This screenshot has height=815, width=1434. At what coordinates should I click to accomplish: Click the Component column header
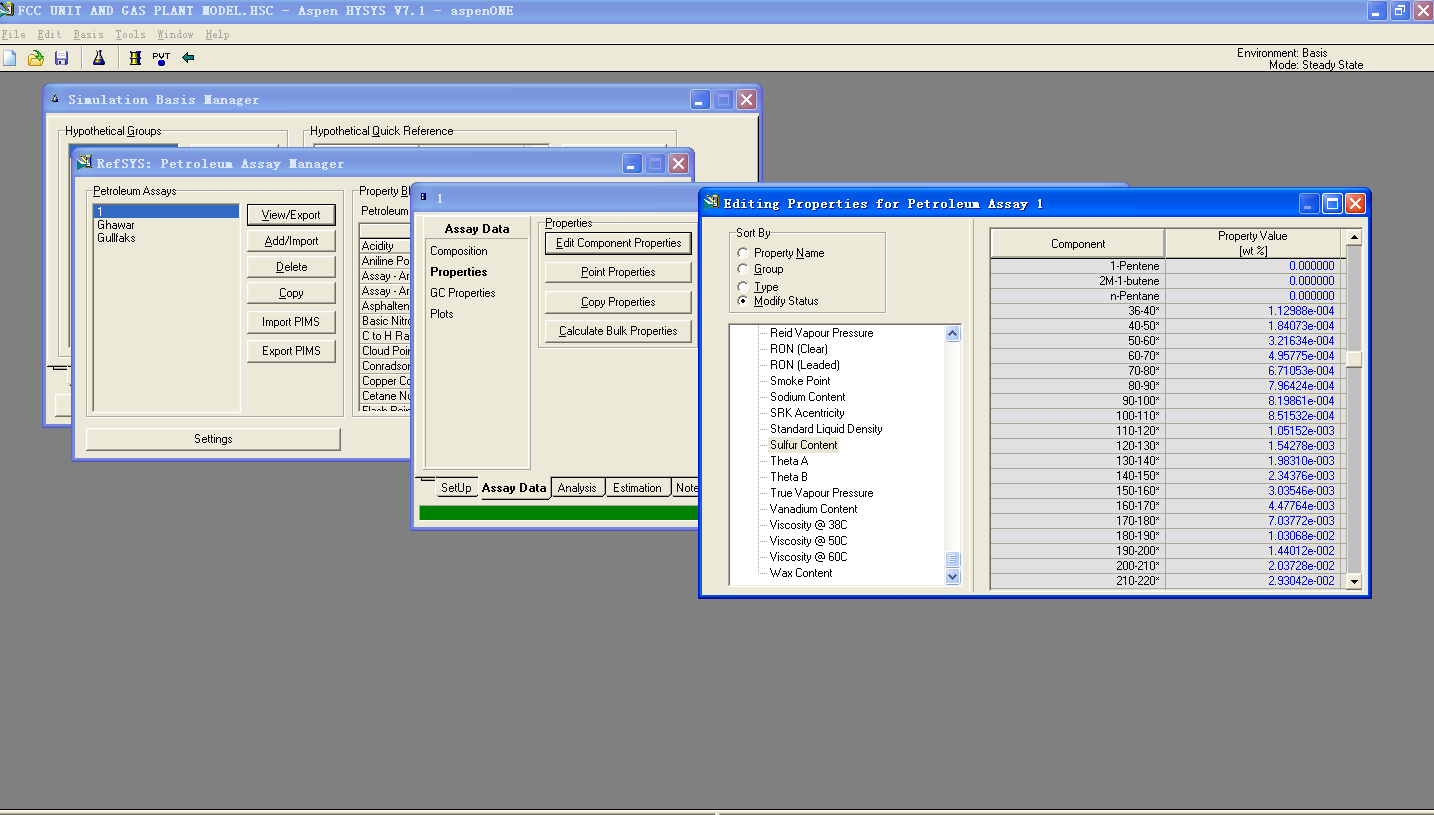(1078, 243)
